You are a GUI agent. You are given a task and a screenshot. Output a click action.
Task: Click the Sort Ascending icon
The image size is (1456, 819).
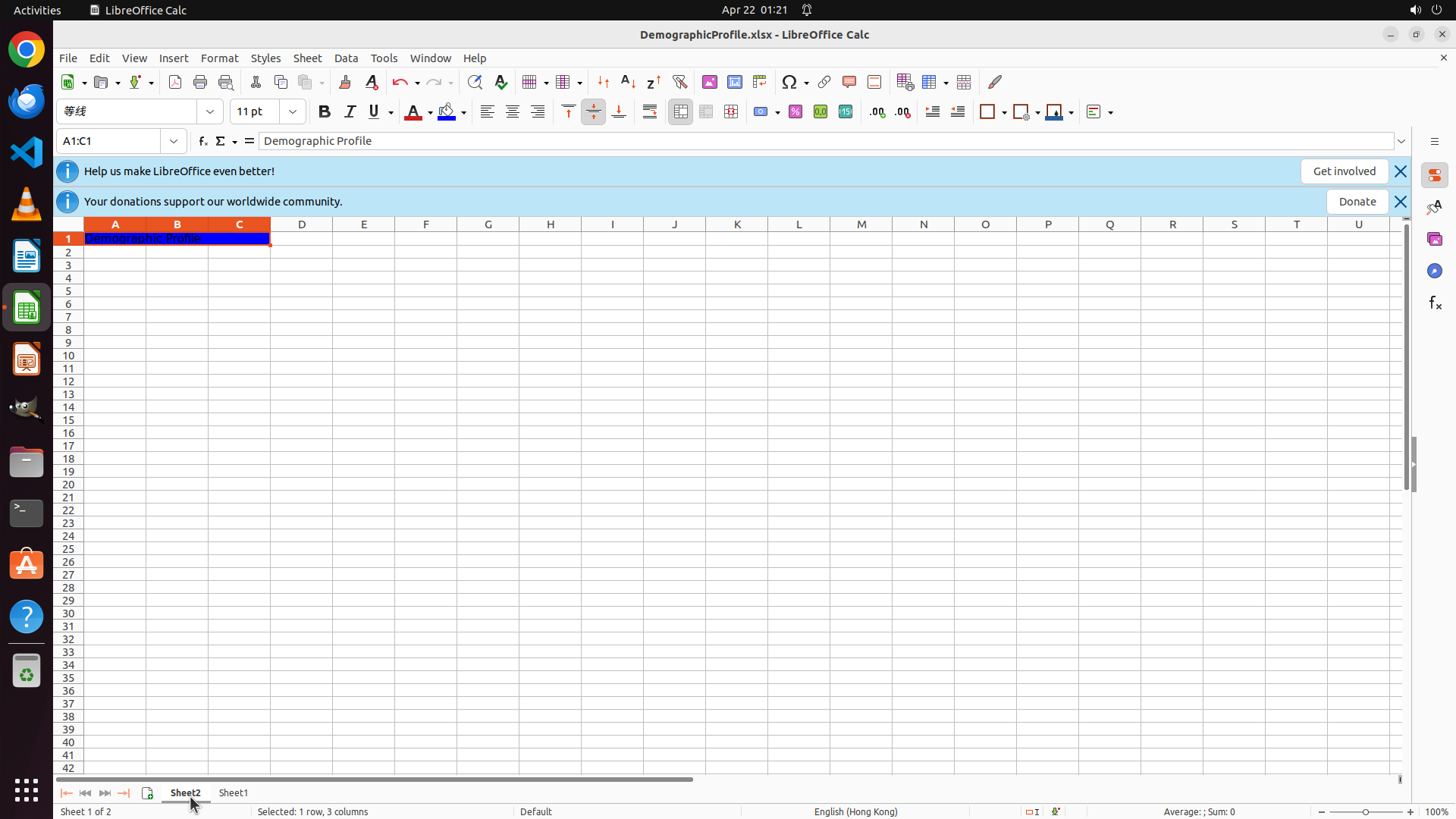(628, 82)
